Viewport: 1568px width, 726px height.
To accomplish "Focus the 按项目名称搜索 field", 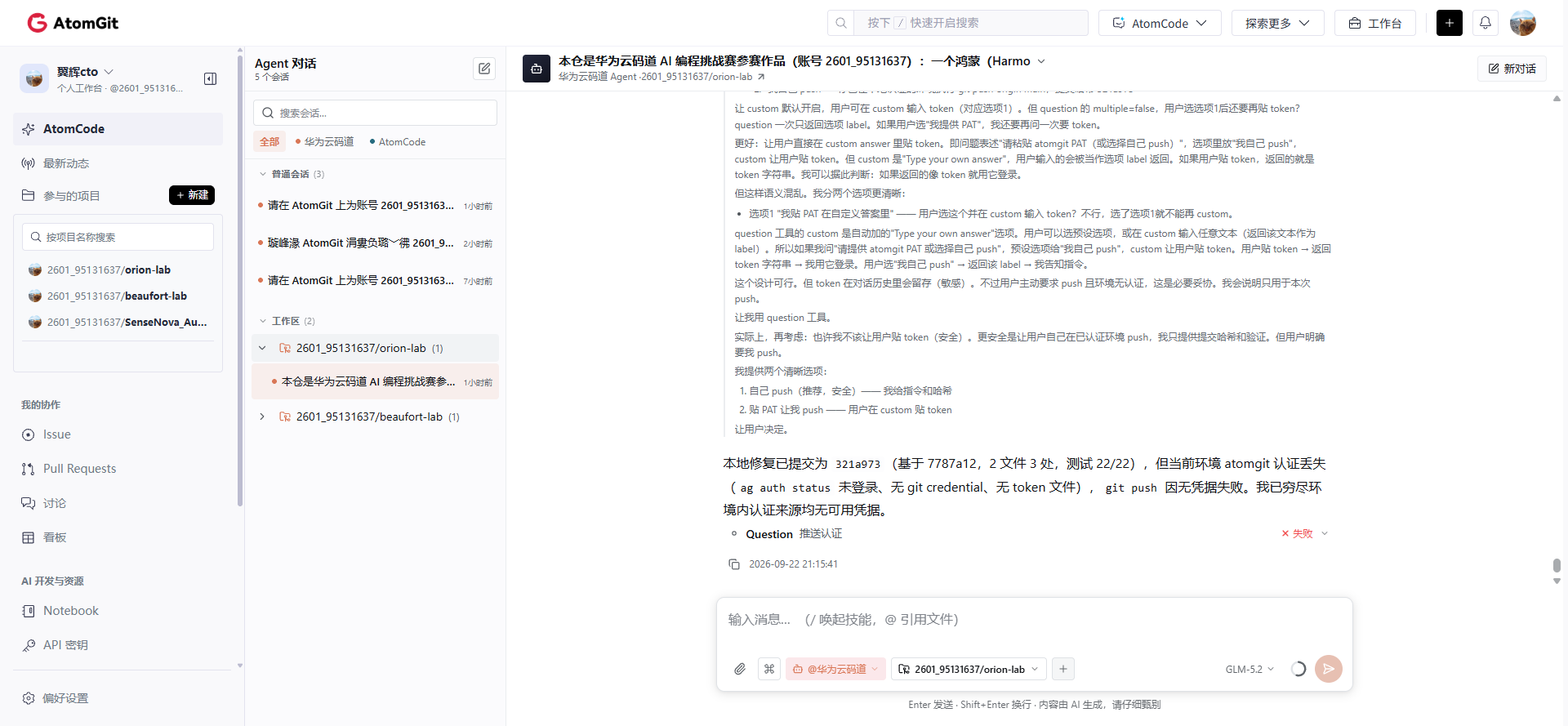I will (x=118, y=237).
